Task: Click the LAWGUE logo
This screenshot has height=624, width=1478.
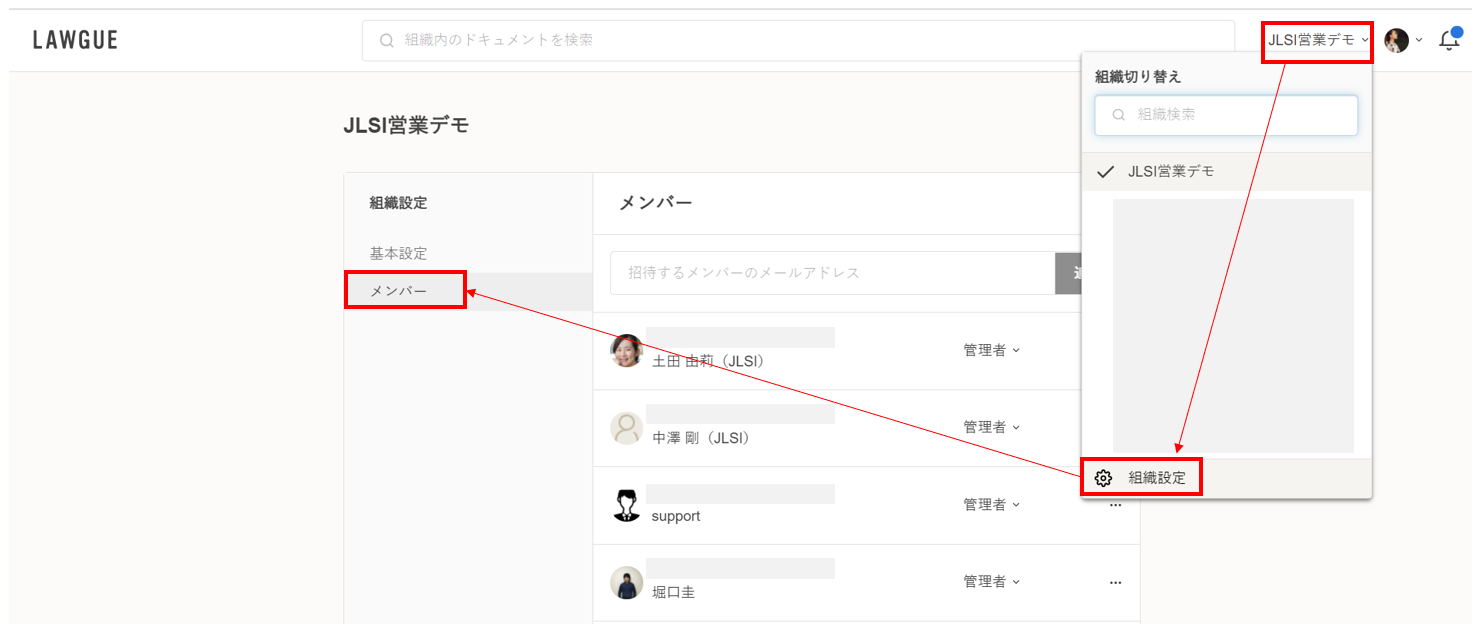Action: [75, 40]
